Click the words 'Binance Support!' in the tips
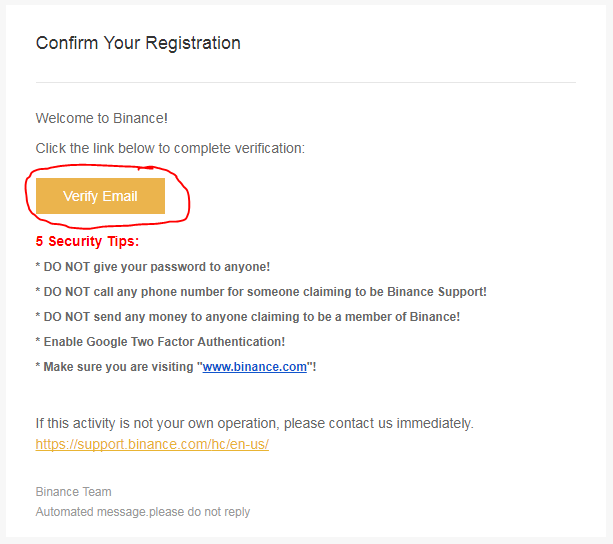613x544 pixels. pos(437,292)
